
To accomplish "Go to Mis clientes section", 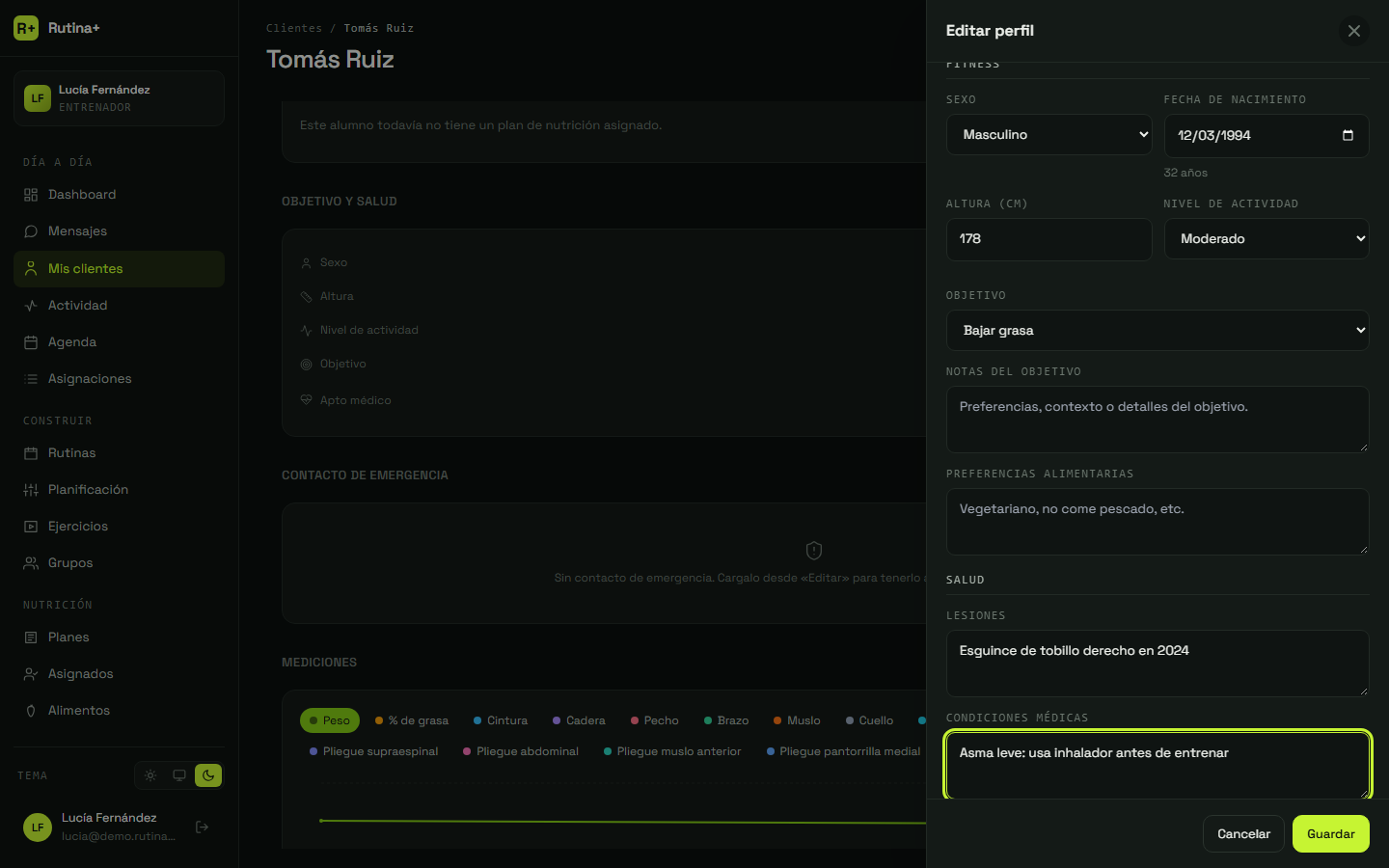I will pos(119,269).
